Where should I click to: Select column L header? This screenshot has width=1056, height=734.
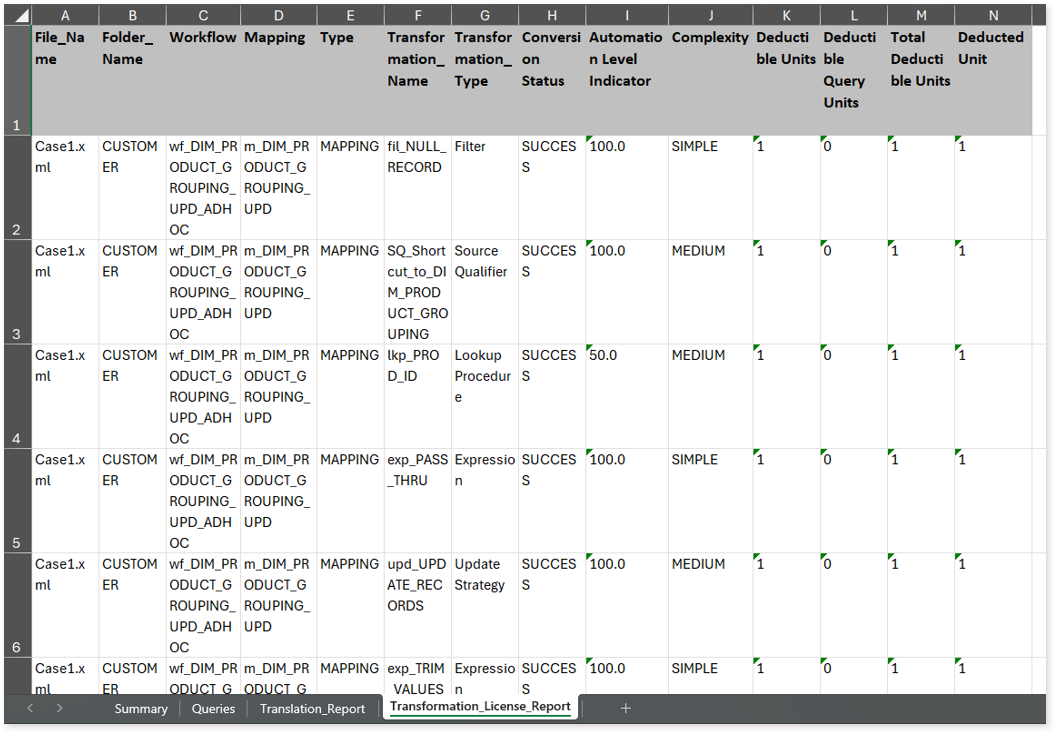(854, 15)
